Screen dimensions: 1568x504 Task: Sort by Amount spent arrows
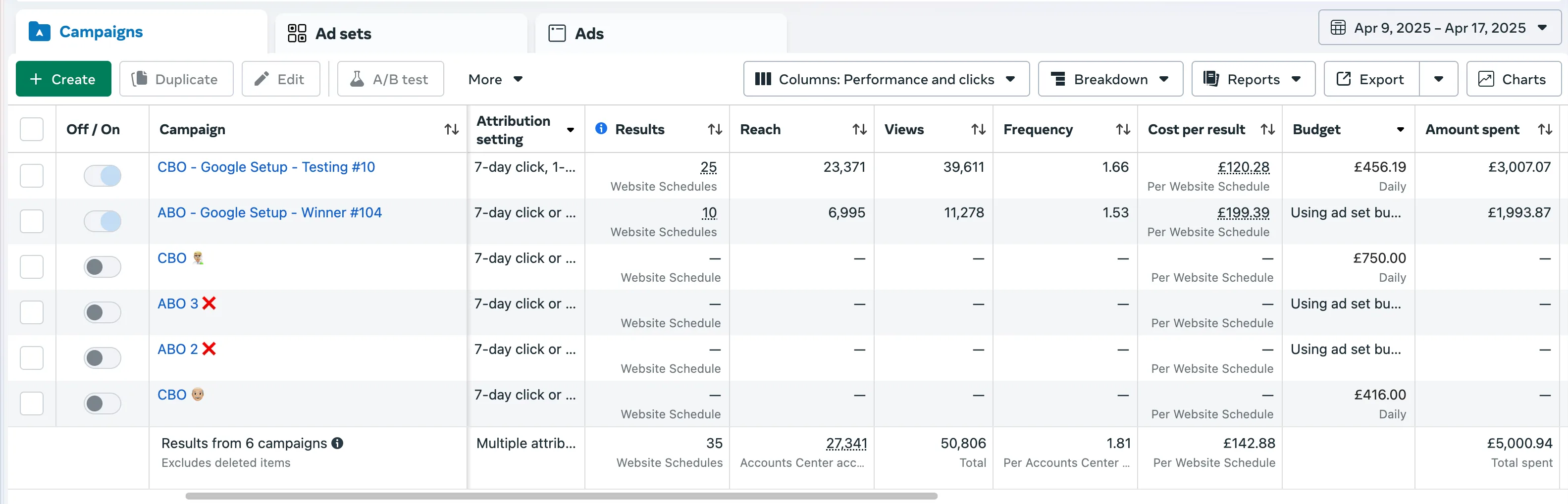pyautogui.click(x=1544, y=129)
